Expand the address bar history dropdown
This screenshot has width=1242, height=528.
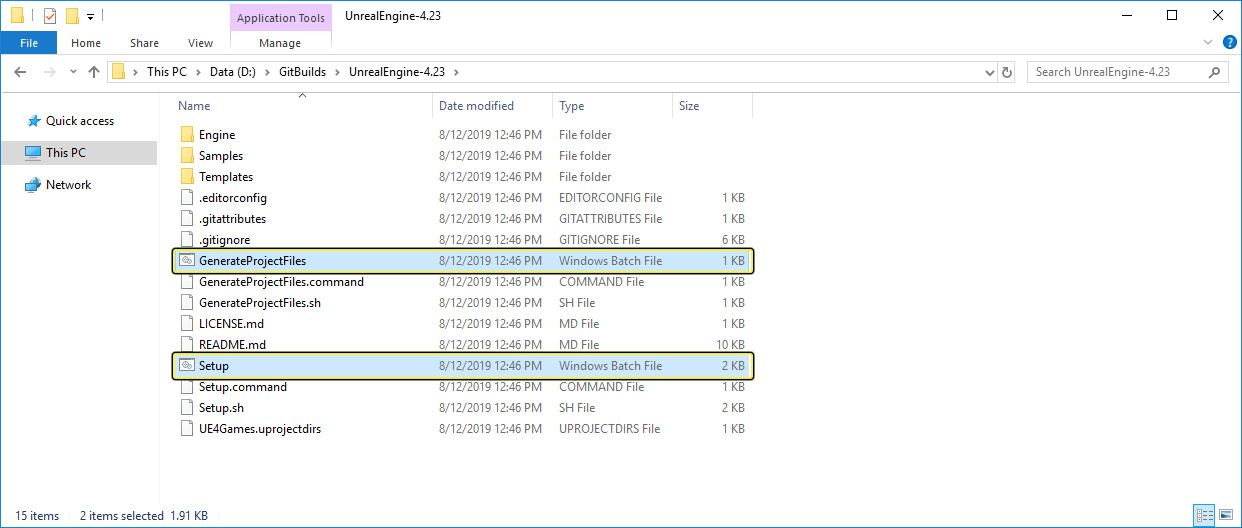coord(989,72)
